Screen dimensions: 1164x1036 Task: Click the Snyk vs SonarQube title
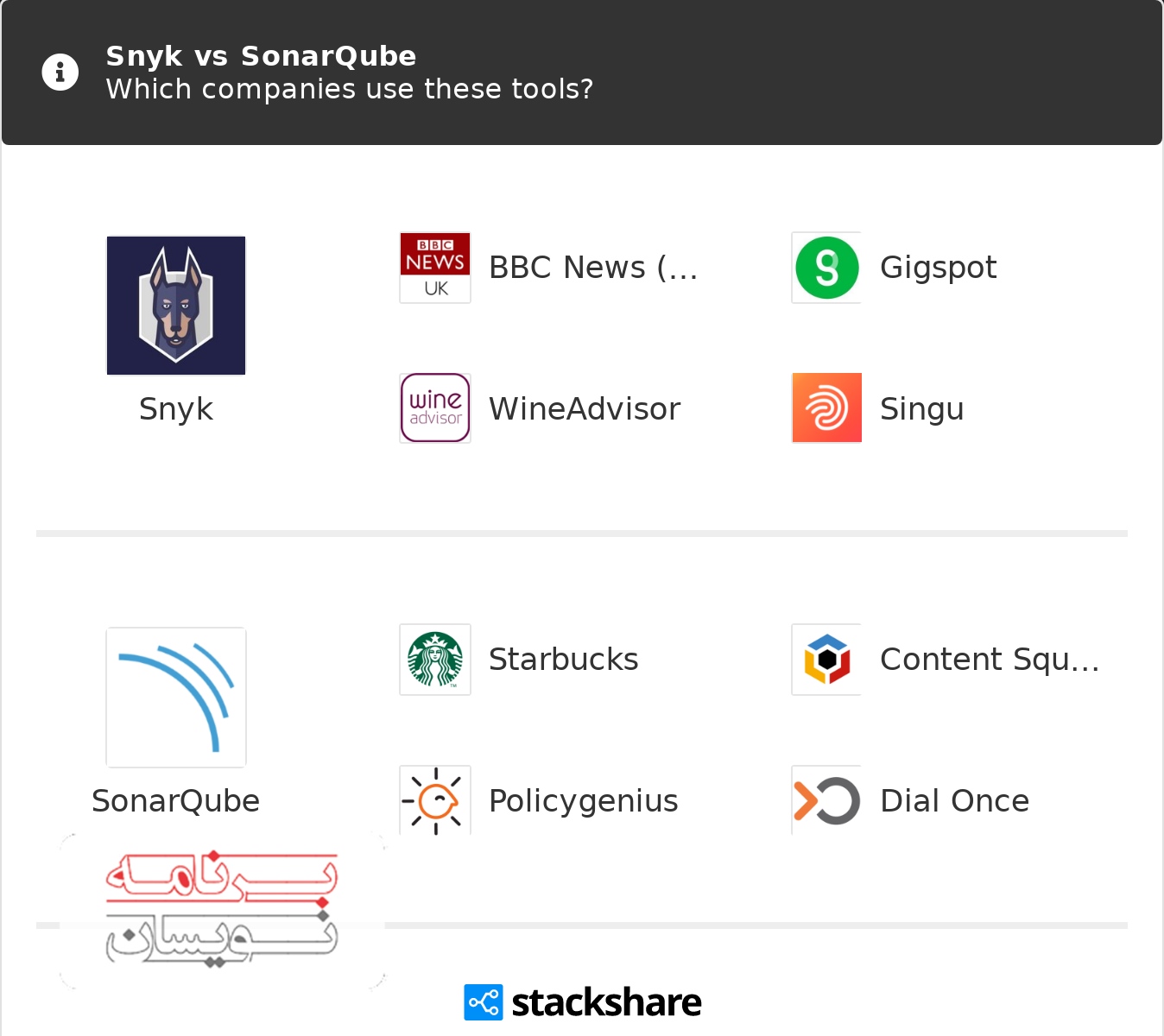(261, 56)
